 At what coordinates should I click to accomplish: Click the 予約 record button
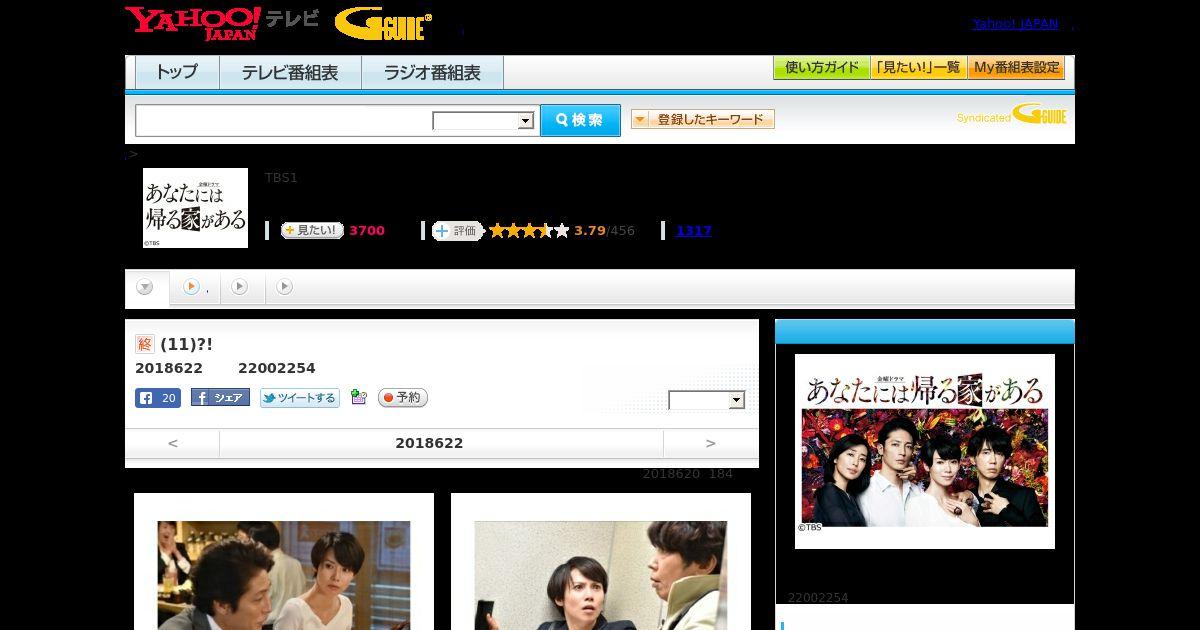[x=403, y=398]
